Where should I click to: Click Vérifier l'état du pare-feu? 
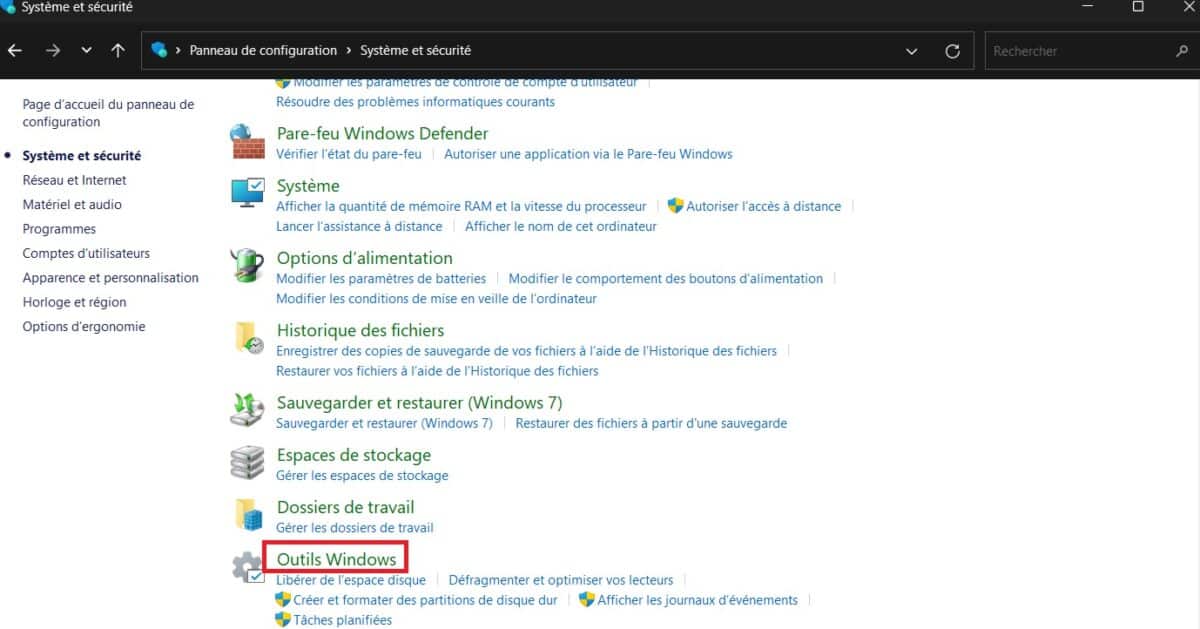pos(349,154)
